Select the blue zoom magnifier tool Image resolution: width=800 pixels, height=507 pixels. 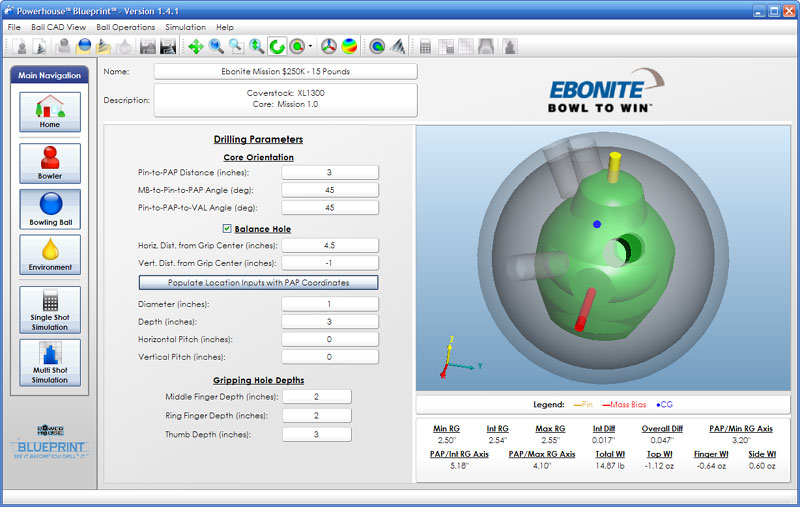click(216, 46)
